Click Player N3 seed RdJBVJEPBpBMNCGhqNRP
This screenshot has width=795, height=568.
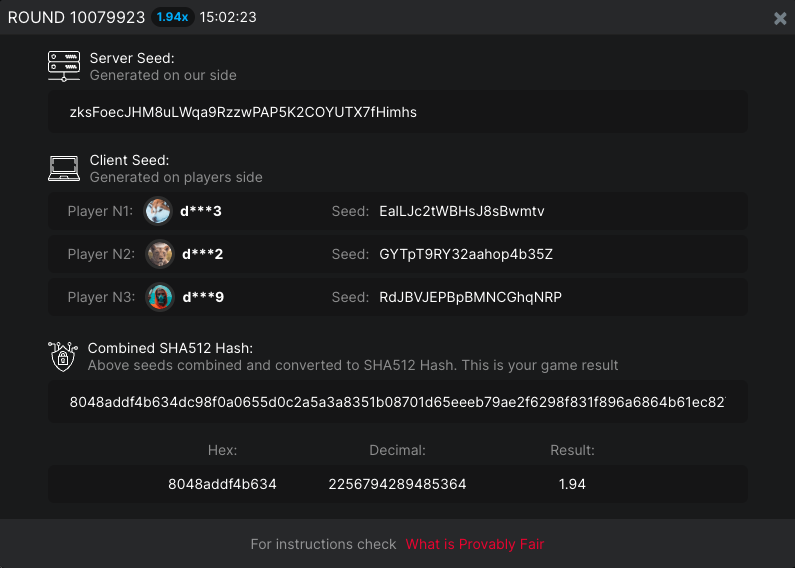pos(470,297)
